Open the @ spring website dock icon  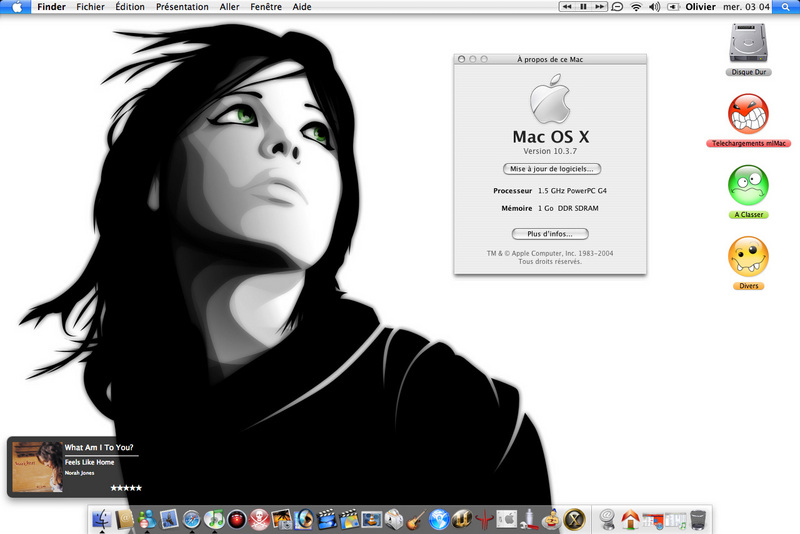(607, 520)
